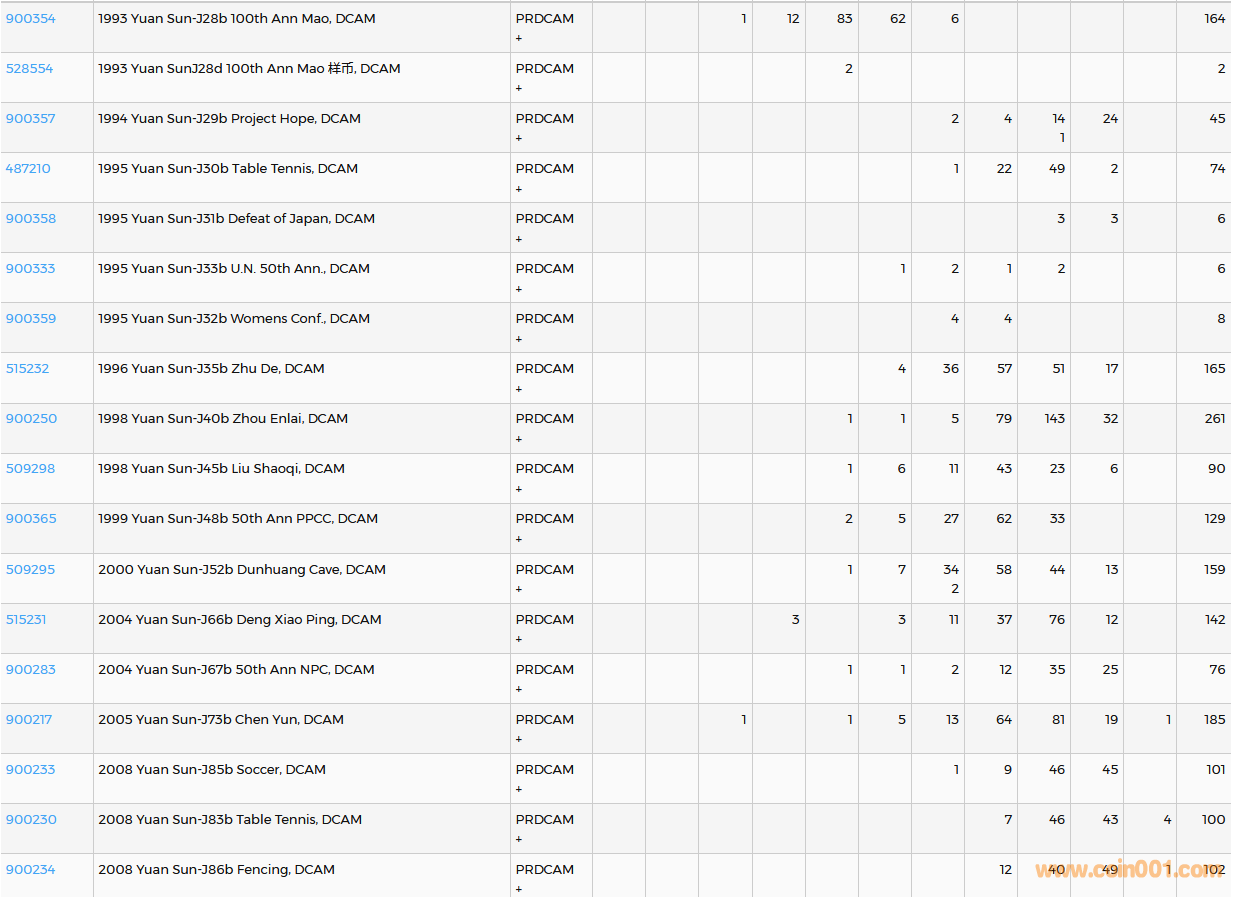Expand the plus under PRDCAM for 100th Ann Mao J28b
The width and height of the screenshot is (1235, 897).
(x=518, y=38)
